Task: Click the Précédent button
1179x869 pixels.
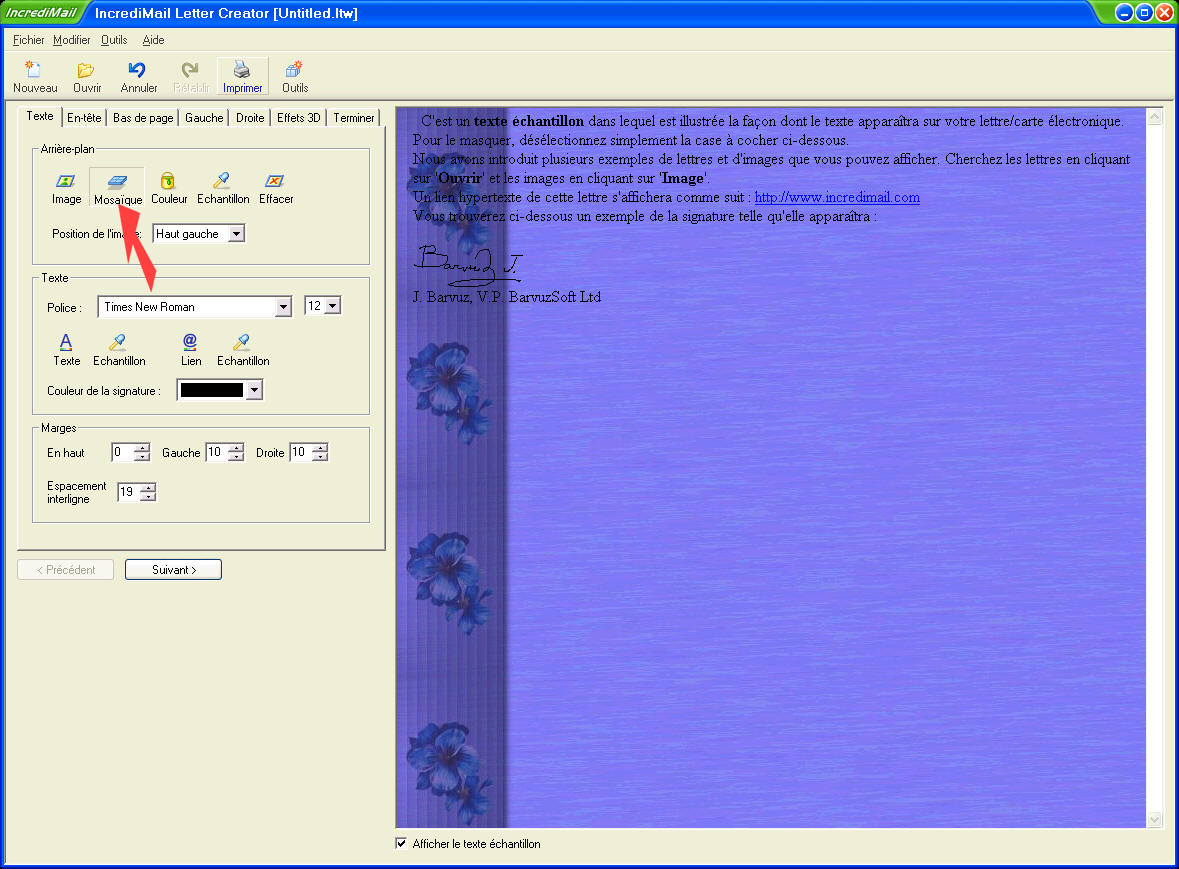Action: 65,570
